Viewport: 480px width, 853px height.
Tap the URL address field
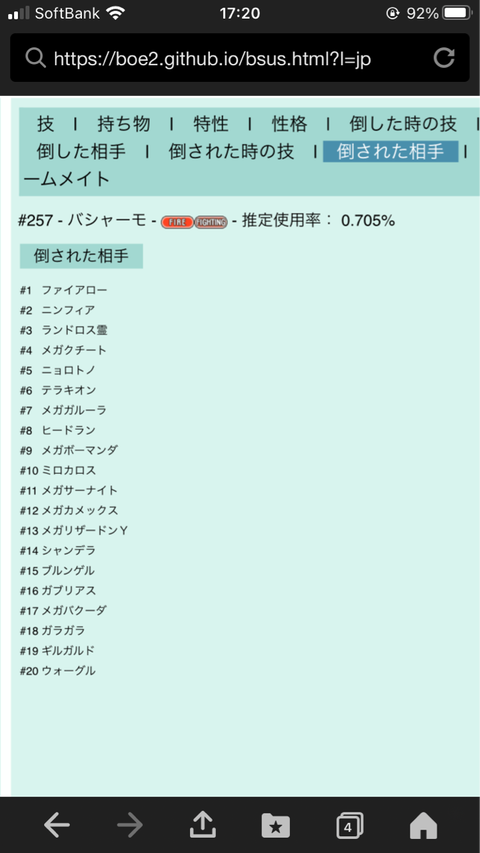239,58
